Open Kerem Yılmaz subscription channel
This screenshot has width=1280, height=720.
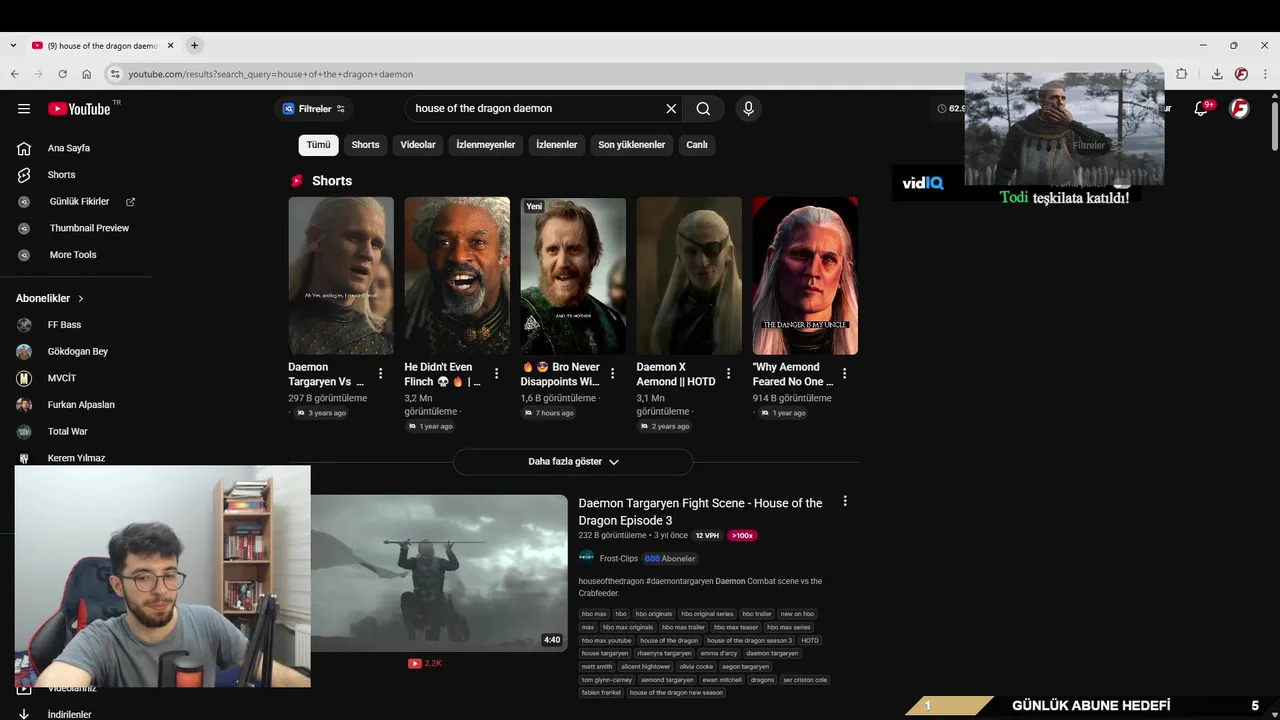(76, 458)
